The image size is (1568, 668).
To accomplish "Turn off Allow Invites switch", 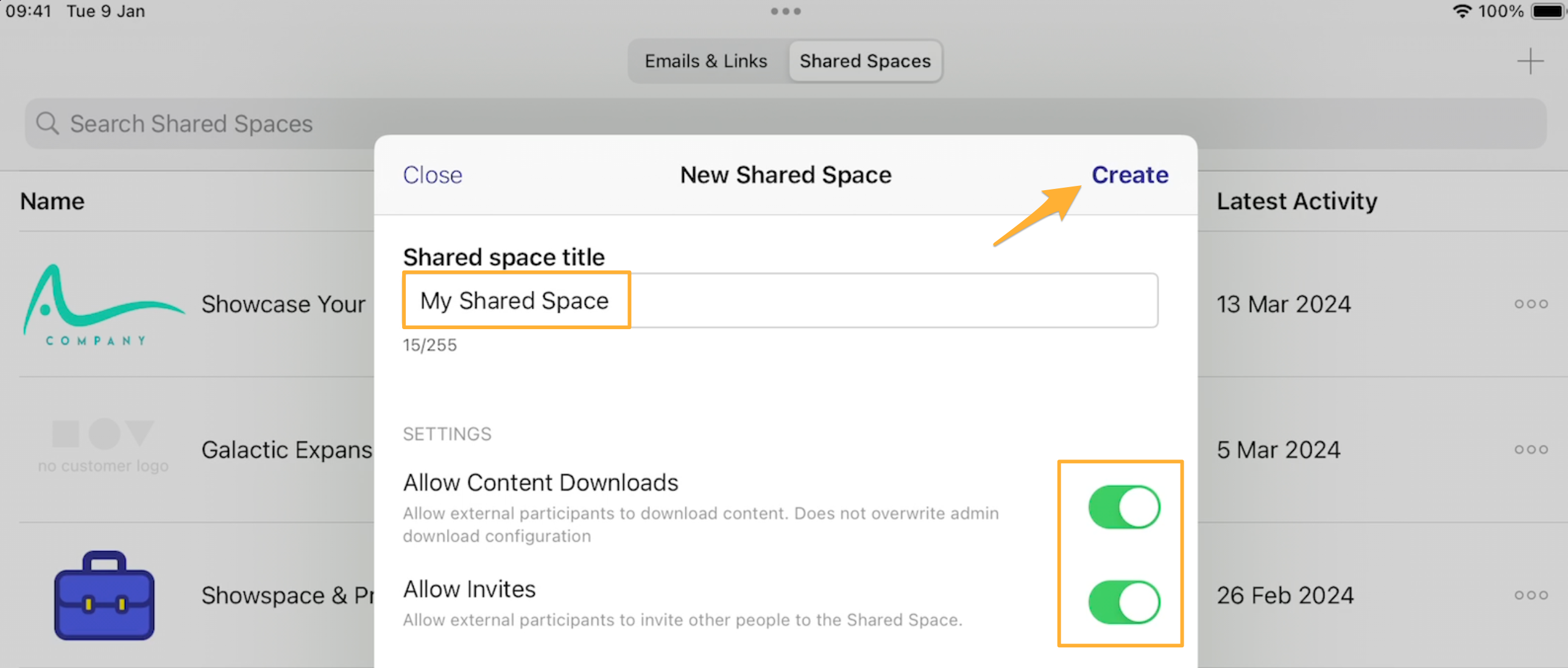I will pos(1124,602).
